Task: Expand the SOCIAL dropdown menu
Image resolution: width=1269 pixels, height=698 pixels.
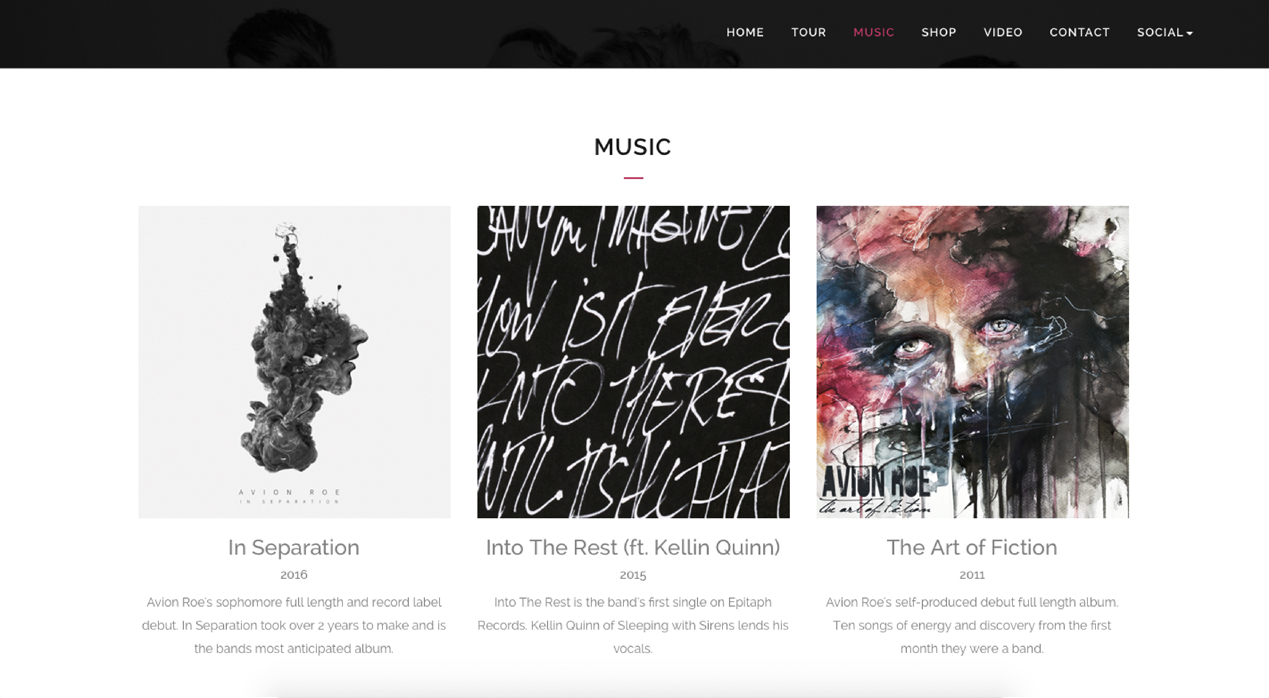Action: pos(1165,33)
